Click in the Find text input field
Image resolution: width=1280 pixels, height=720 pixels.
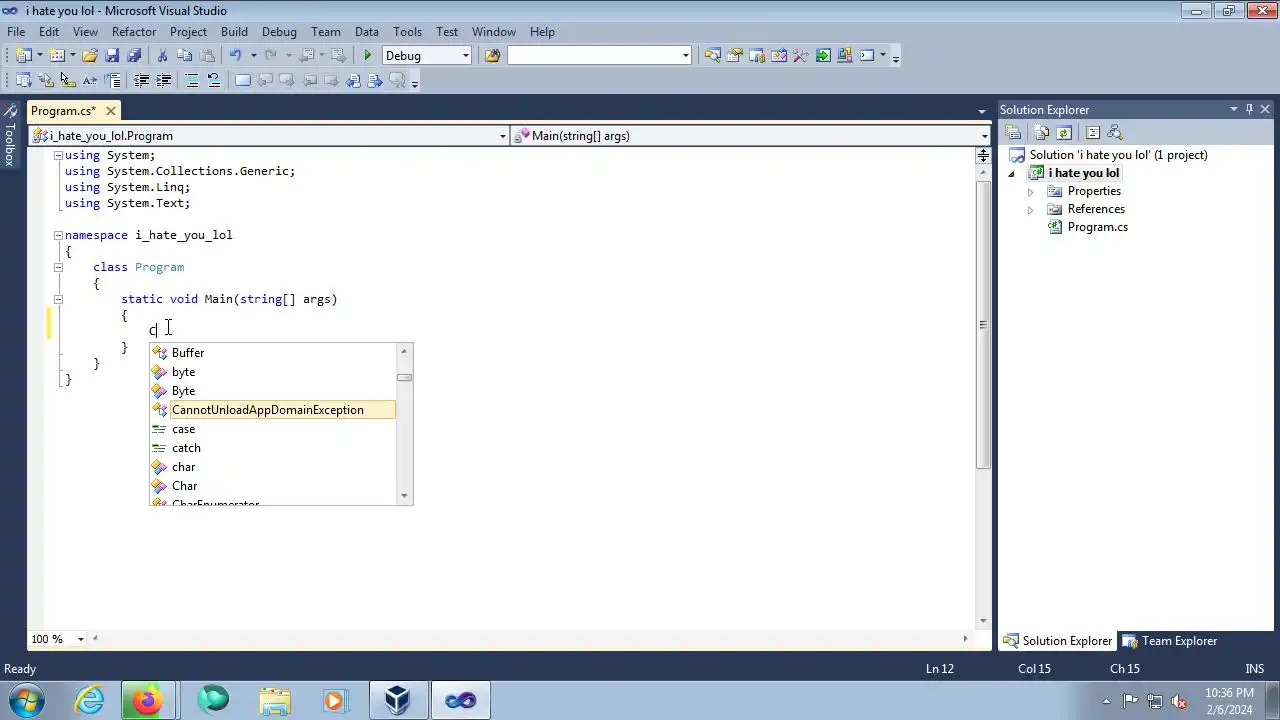pyautogui.click(x=593, y=56)
